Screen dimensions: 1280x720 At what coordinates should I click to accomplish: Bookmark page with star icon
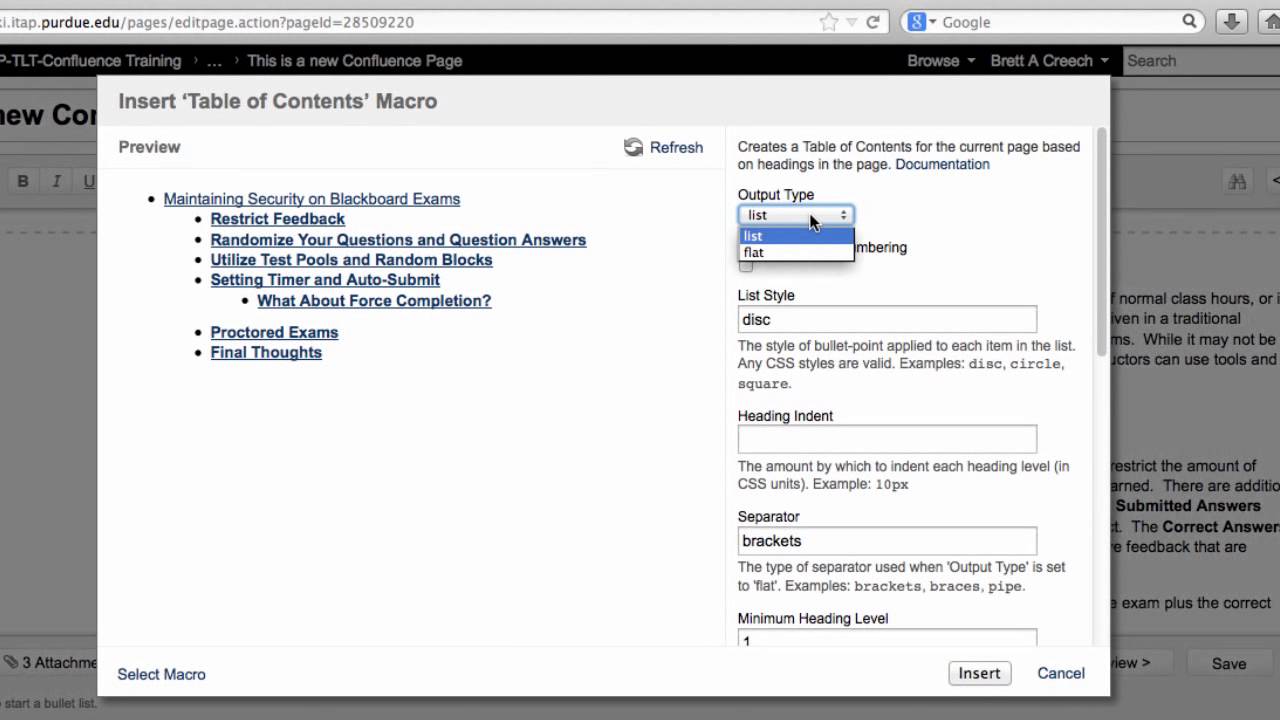(828, 22)
